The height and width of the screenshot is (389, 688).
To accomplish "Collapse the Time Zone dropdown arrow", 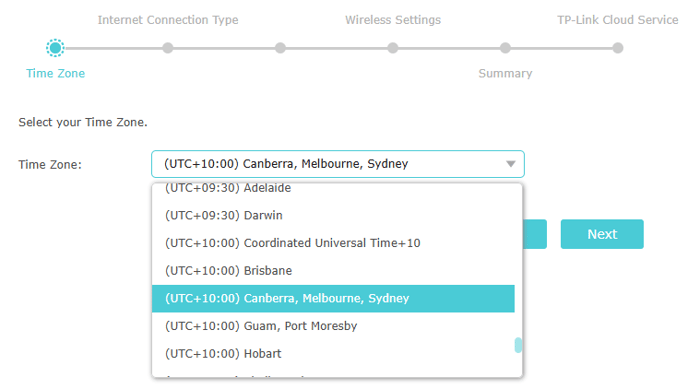I will coord(510,164).
